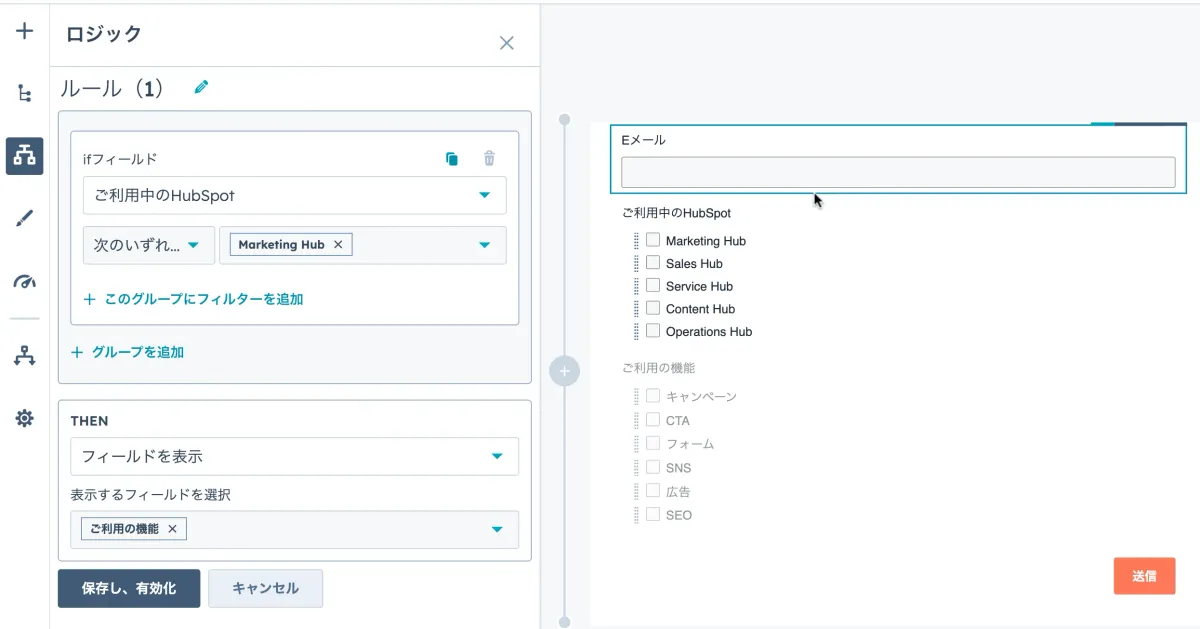The image size is (1200, 629).
Task: Duplicate the ifフィールド filter with copy icon
Action: click(x=452, y=158)
